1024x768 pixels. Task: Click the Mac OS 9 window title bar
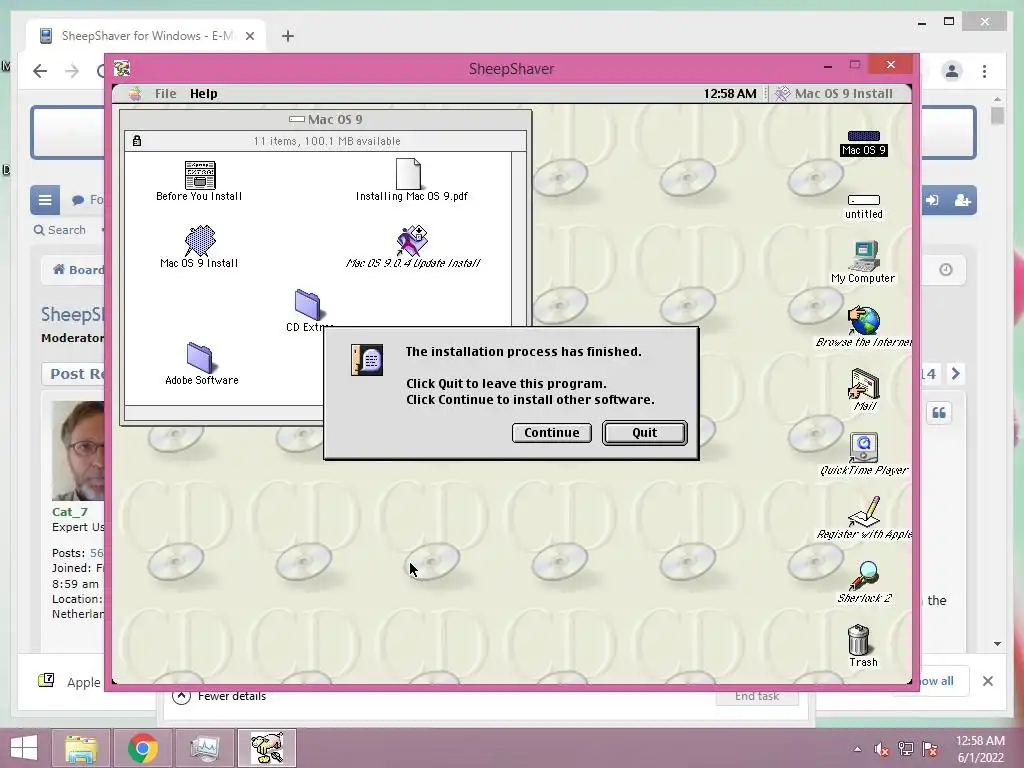click(x=326, y=119)
